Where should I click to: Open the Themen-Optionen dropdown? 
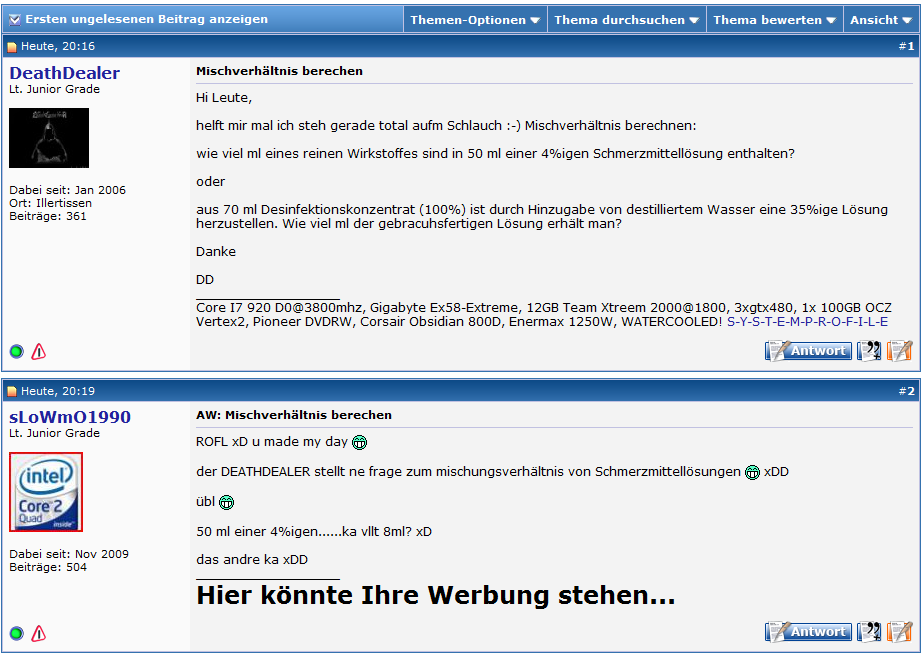[475, 20]
